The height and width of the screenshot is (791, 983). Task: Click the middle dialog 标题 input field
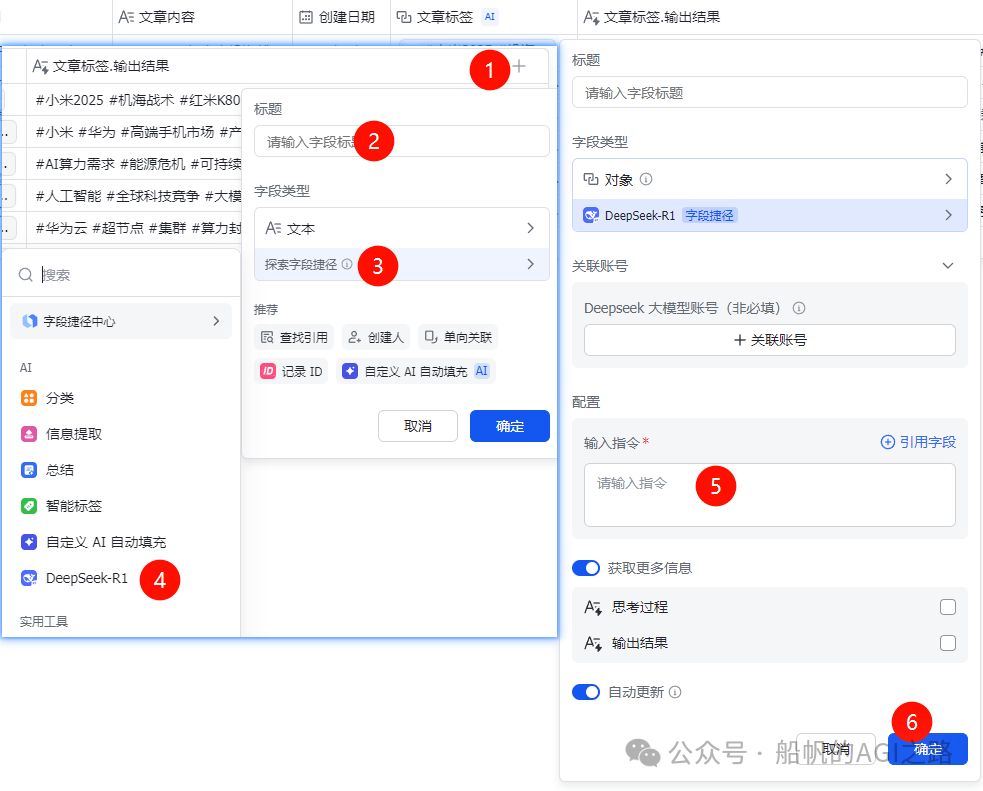(402, 141)
